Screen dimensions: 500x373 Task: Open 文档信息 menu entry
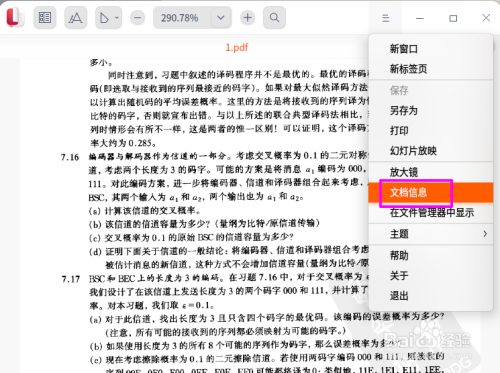pyautogui.click(x=431, y=192)
